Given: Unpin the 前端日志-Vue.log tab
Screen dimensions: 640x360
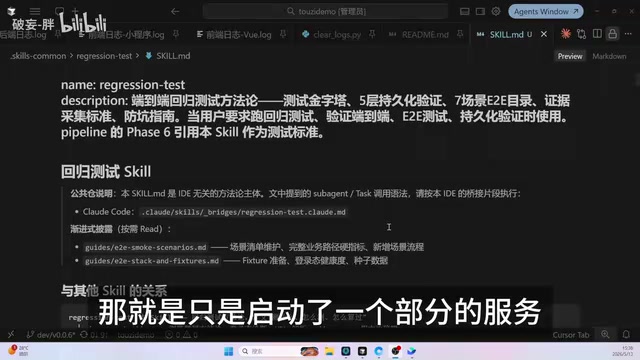Looking at the screenshot, I should [283, 35].
